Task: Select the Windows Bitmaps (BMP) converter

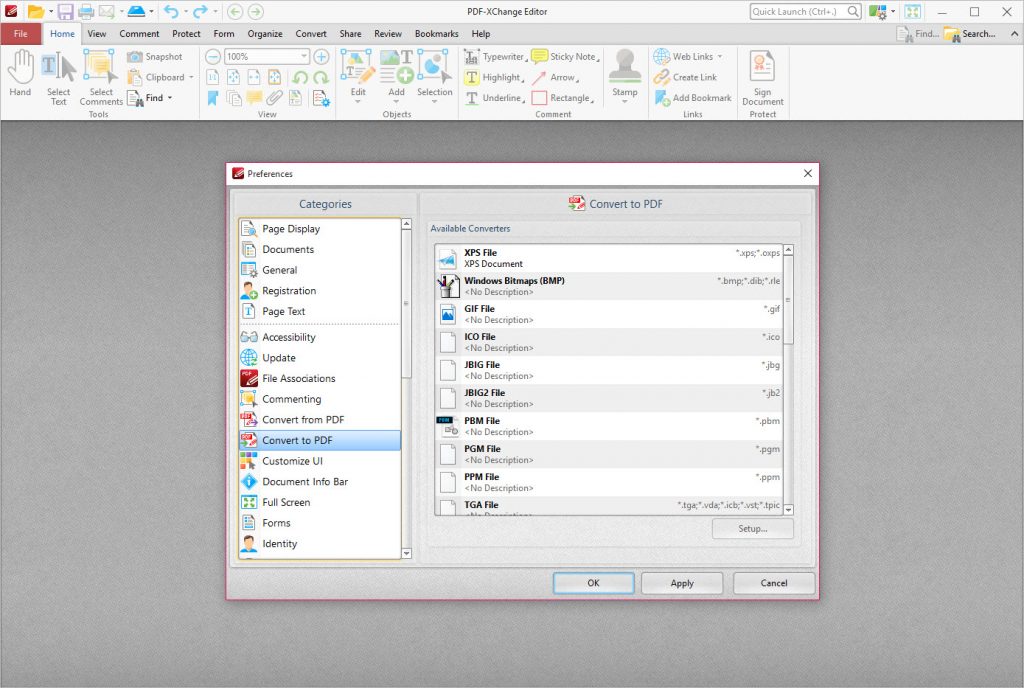Action: tap(609, 286)
